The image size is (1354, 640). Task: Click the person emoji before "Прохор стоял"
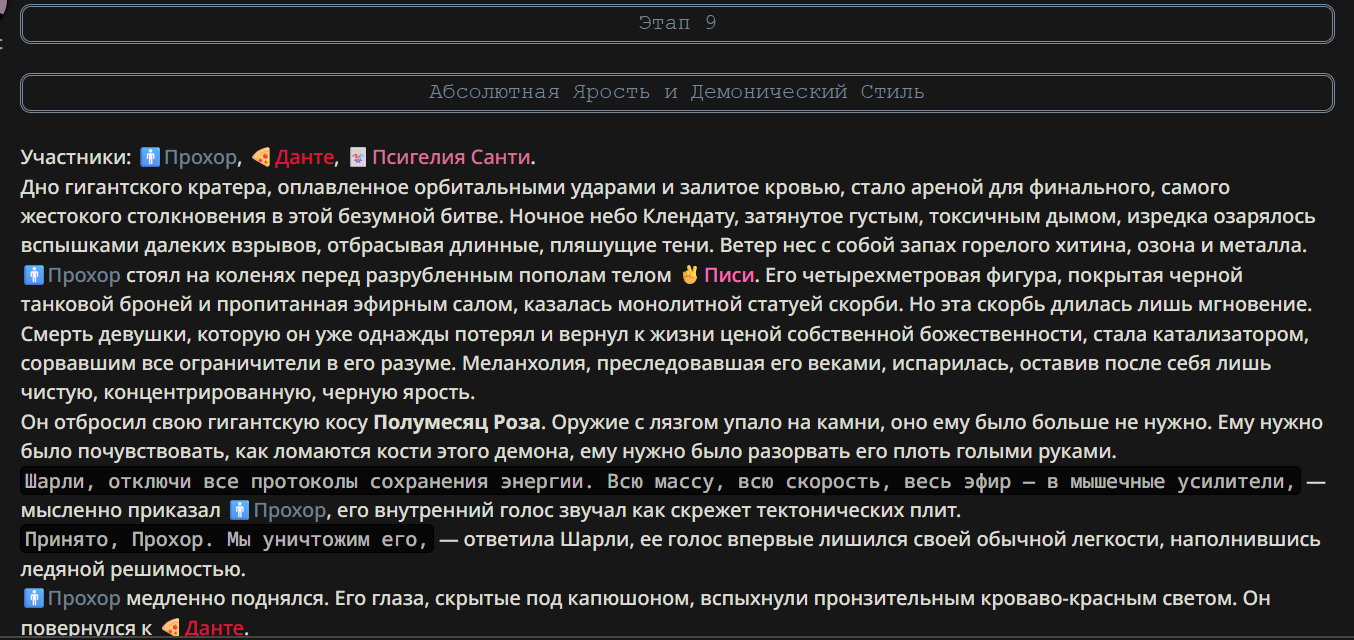click(x=32, y=275)
